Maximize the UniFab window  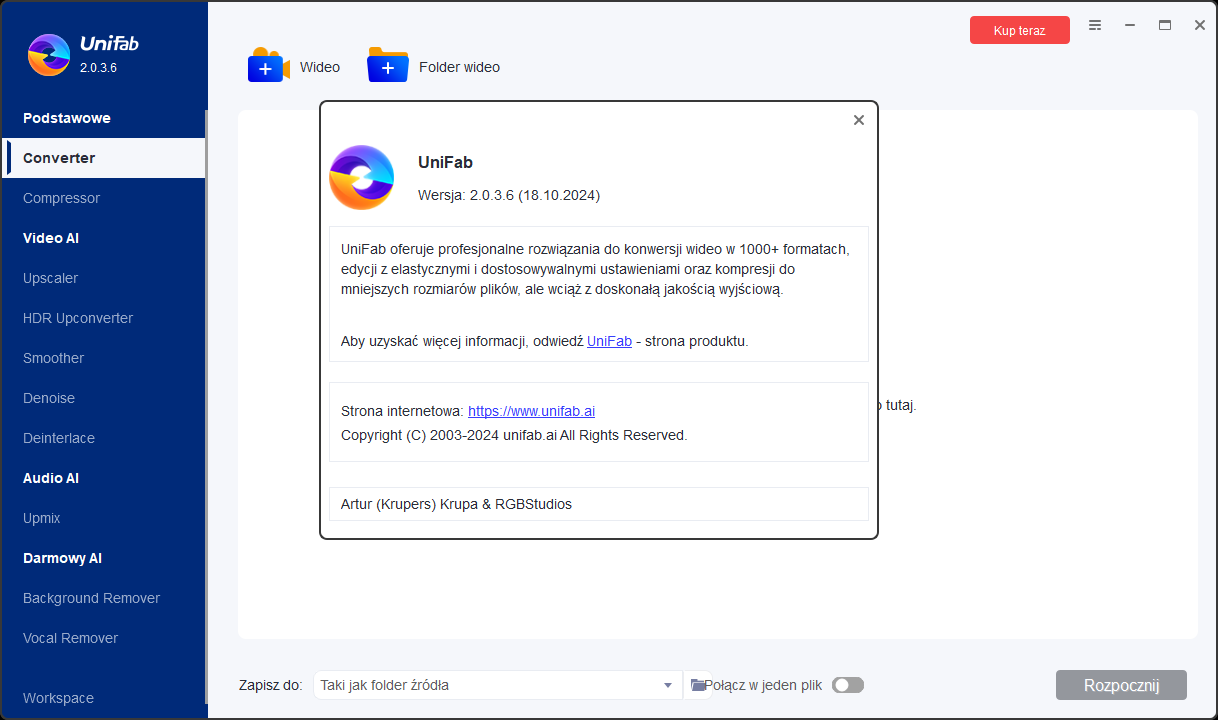point(1165,25)
